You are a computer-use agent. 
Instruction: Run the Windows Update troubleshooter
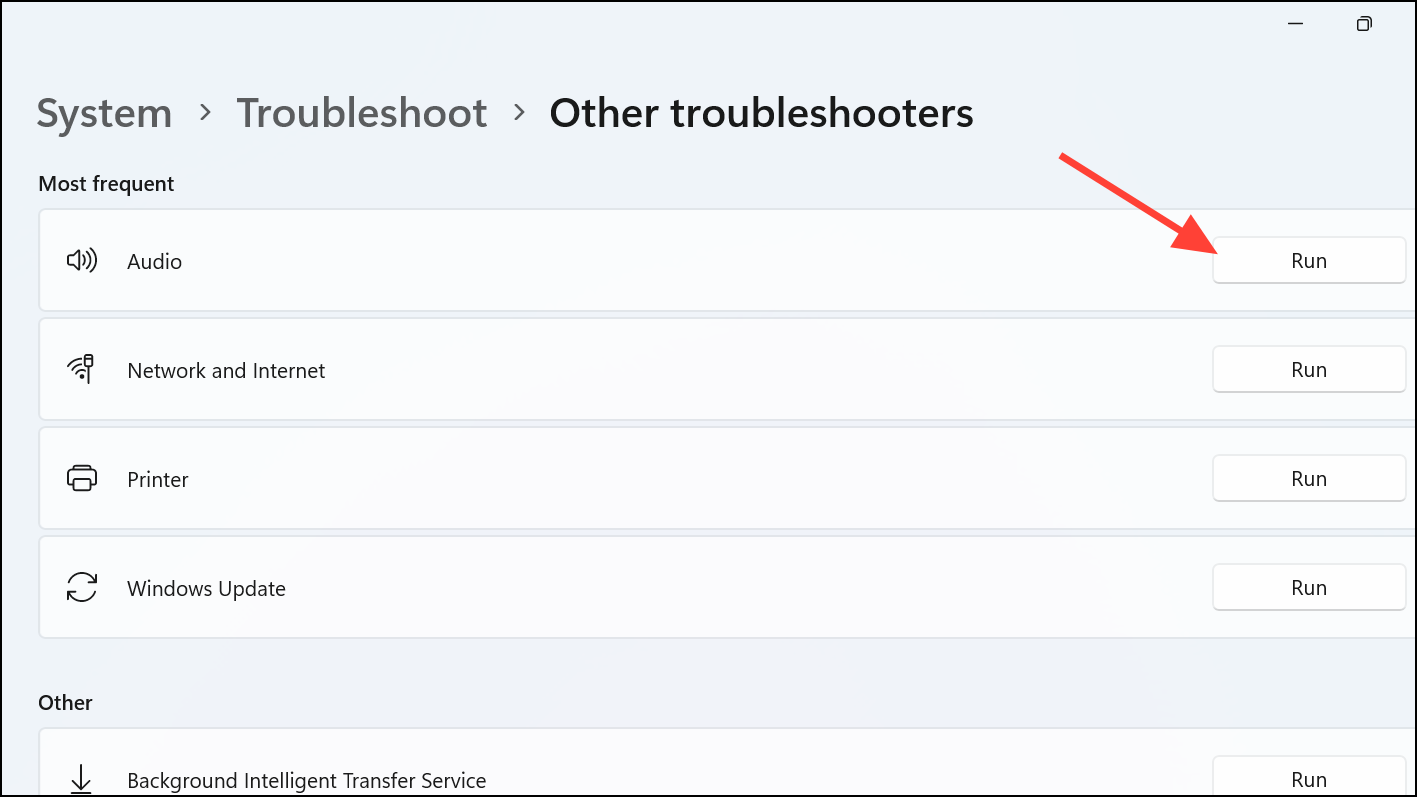pos(1309,588)
